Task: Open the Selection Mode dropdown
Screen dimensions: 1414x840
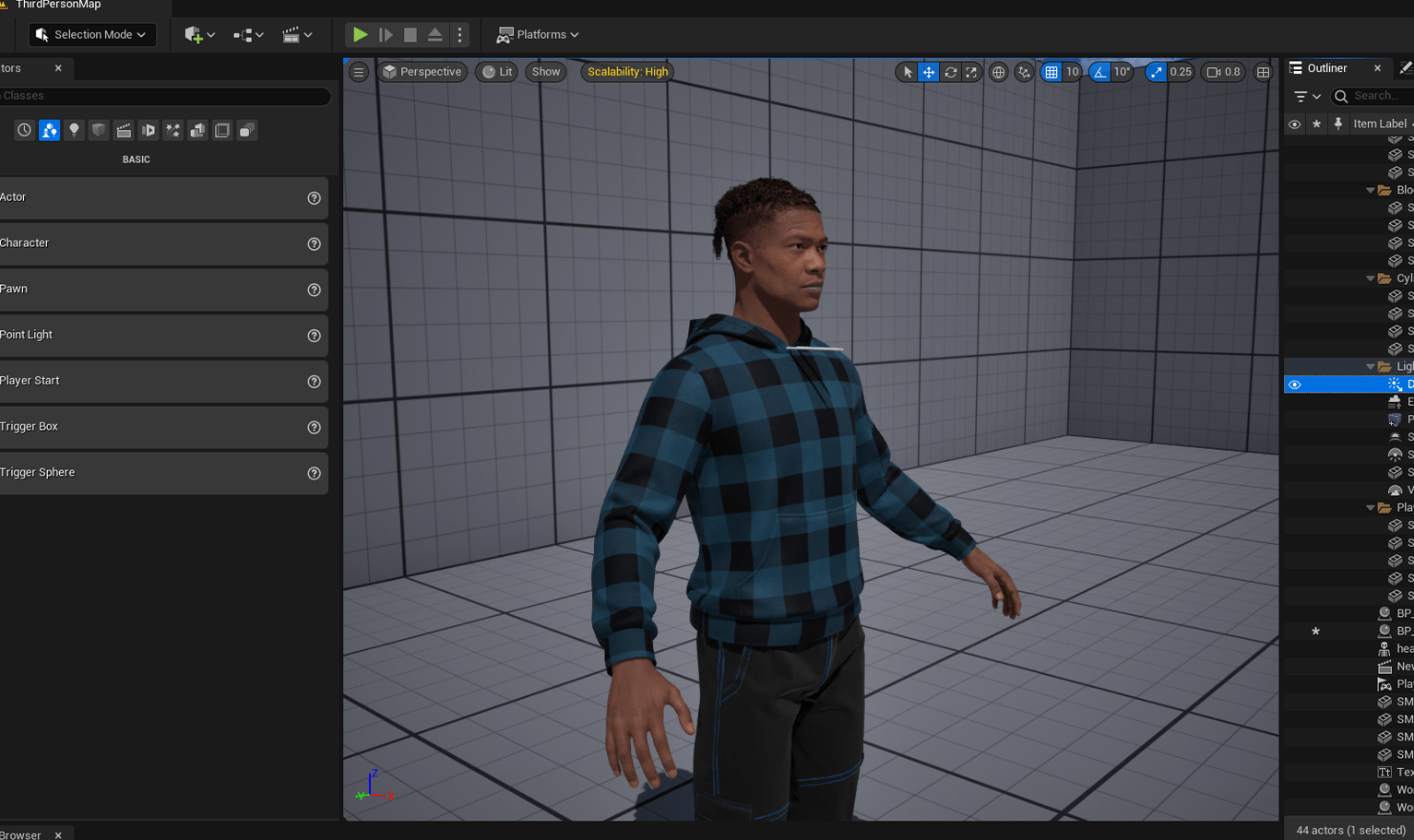Action: click(91, 35)
